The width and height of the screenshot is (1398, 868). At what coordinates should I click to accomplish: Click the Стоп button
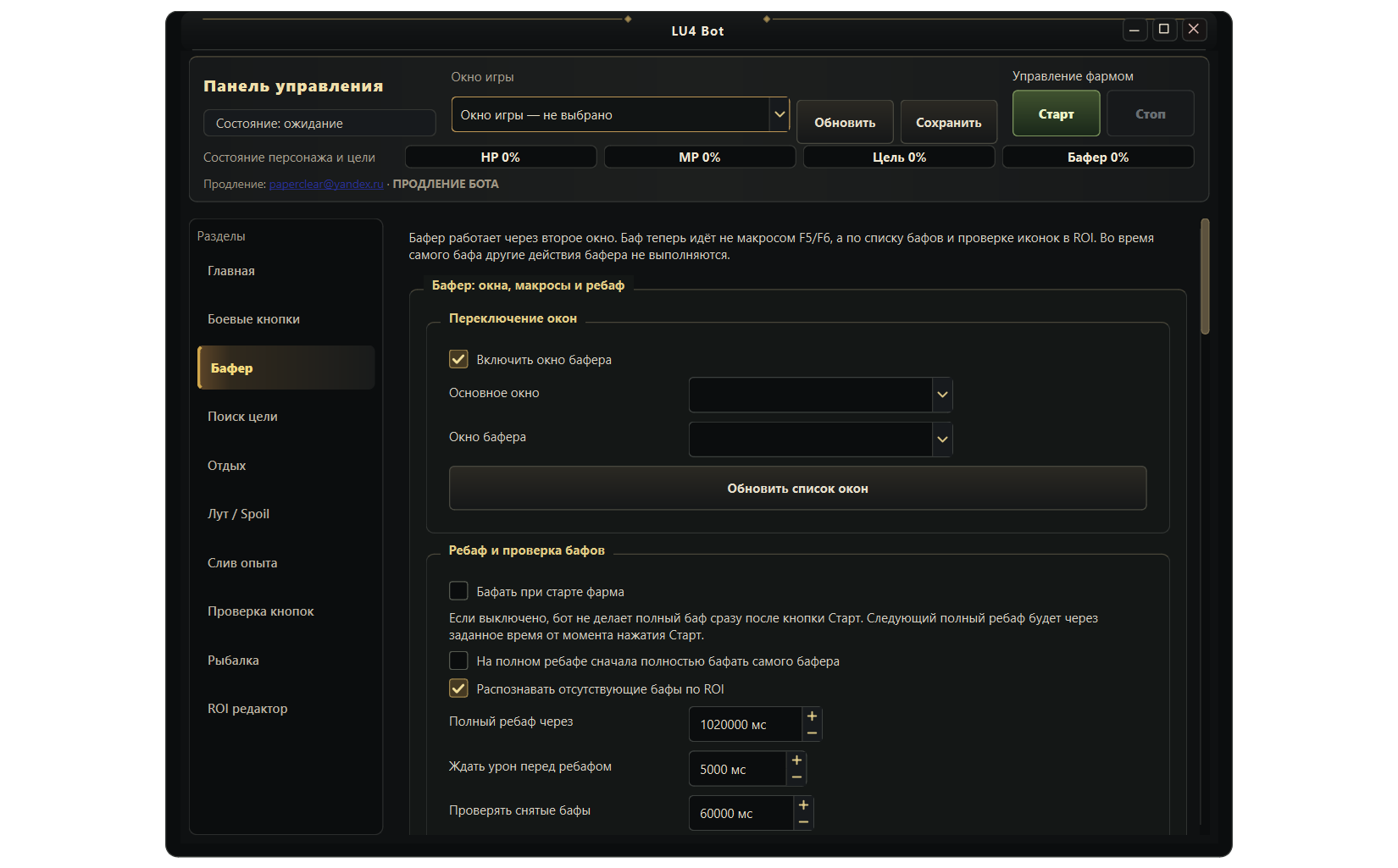coord(1151,113)
